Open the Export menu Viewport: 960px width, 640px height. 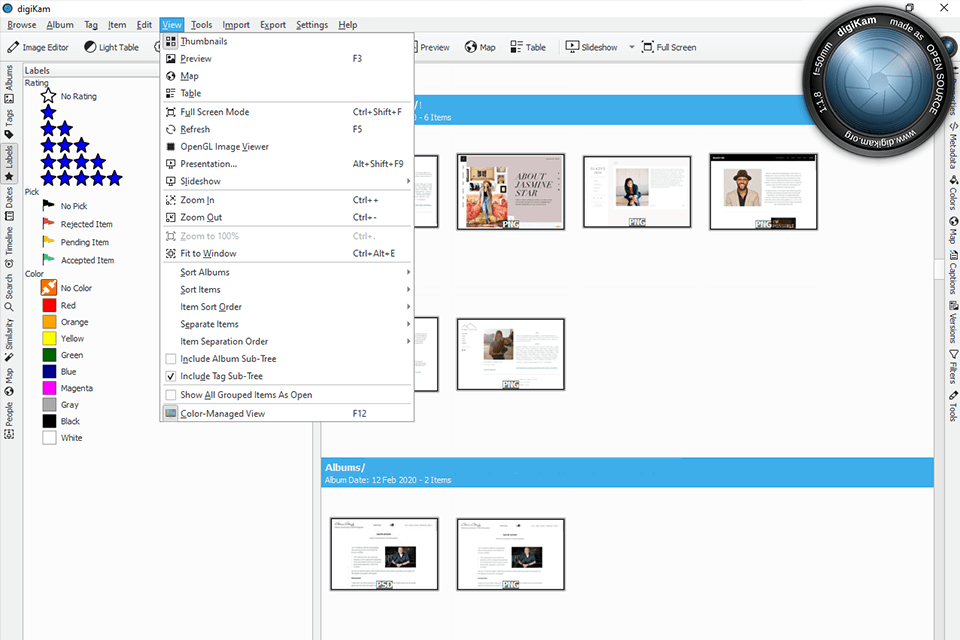pos(272,25)
